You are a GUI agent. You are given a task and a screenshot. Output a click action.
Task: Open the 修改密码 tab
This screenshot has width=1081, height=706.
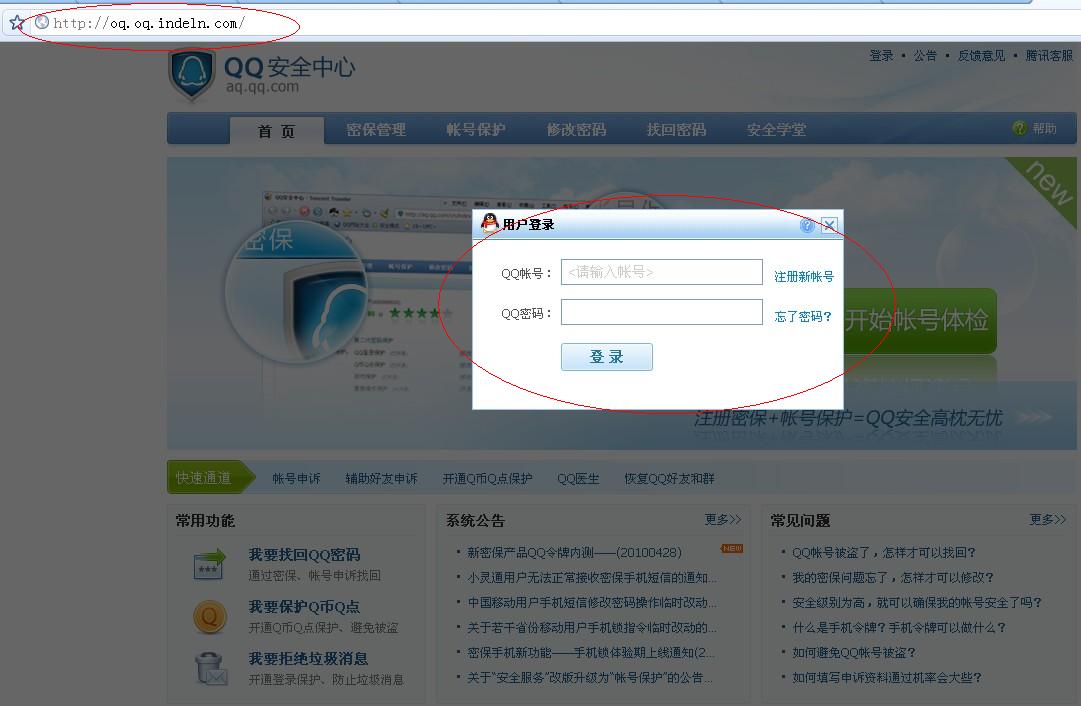576,130
